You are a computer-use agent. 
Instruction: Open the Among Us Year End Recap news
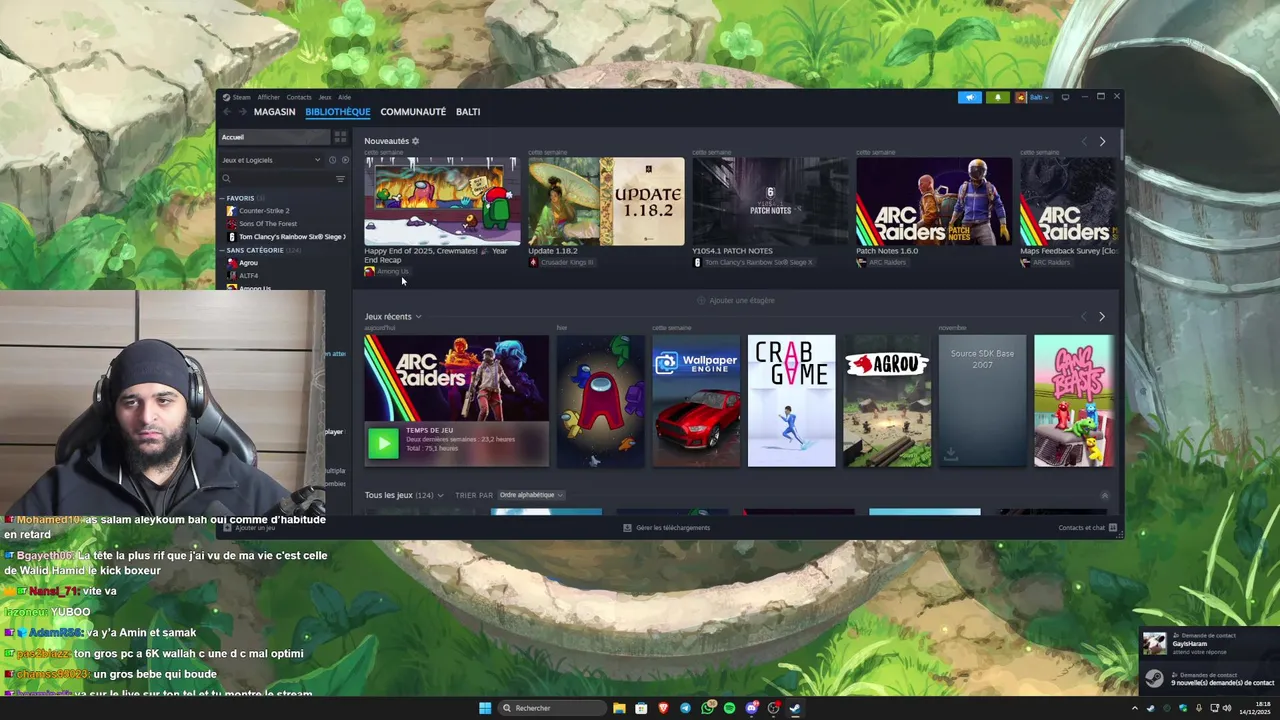click(442, 201)
